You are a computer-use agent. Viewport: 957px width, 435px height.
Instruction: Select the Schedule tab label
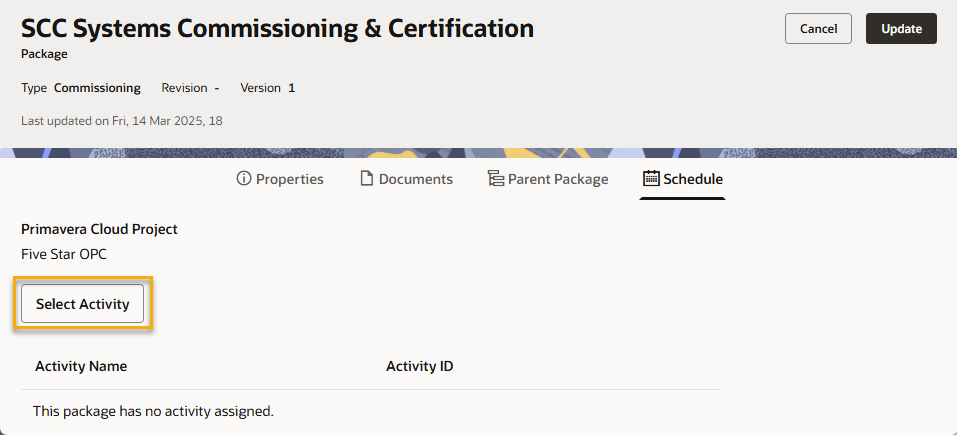point(693,179)
